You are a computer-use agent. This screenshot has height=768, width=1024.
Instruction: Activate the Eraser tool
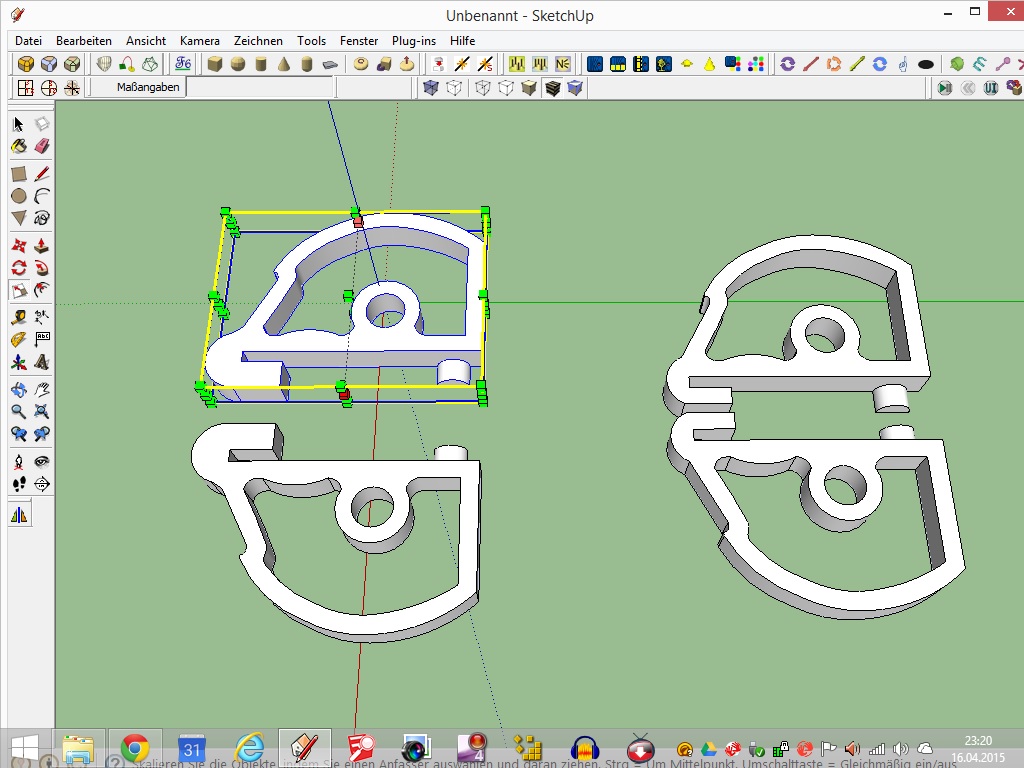(42, 146)
